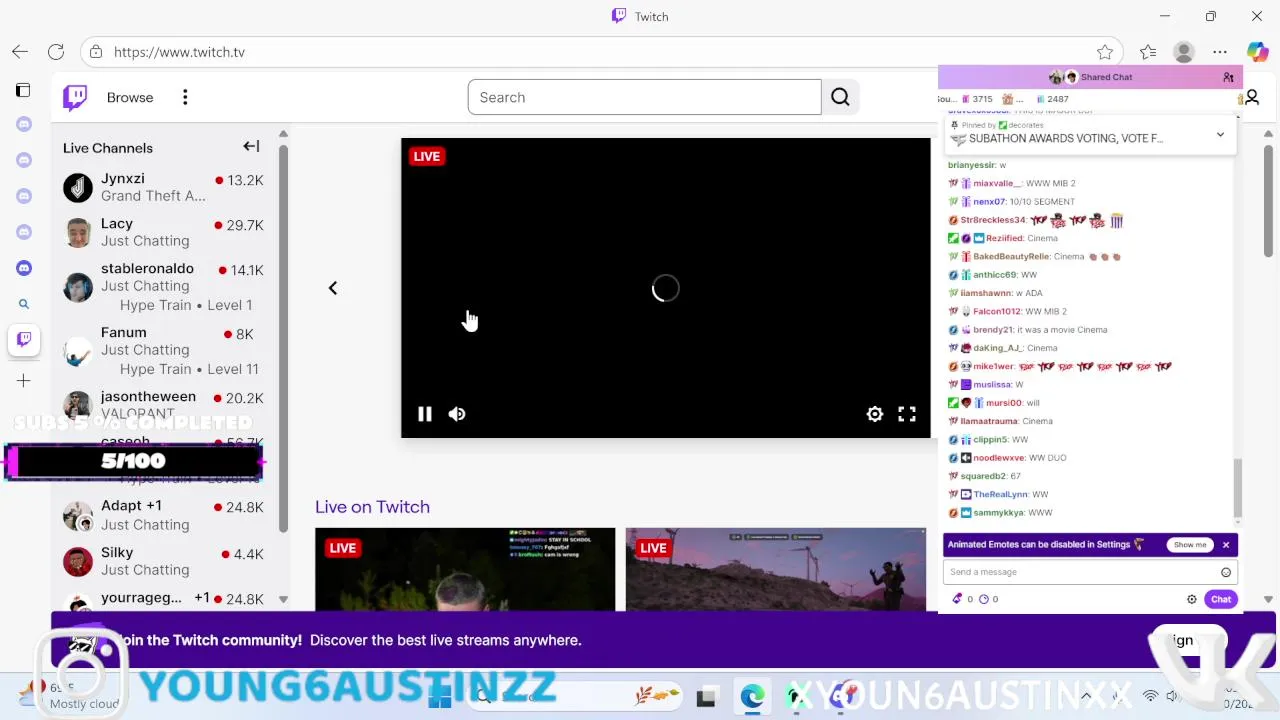1280x720 pixels.
Task: Open Microsoft Edge in the taskbar
Action: coord(752,696)
